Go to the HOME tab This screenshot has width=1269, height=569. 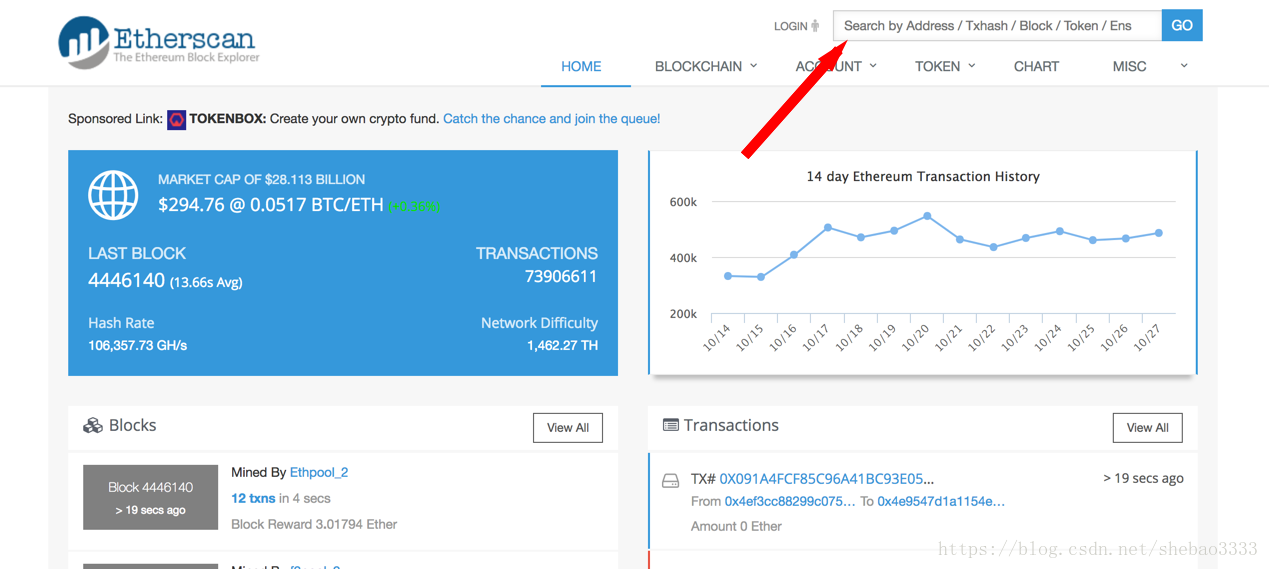pos(581,66)
